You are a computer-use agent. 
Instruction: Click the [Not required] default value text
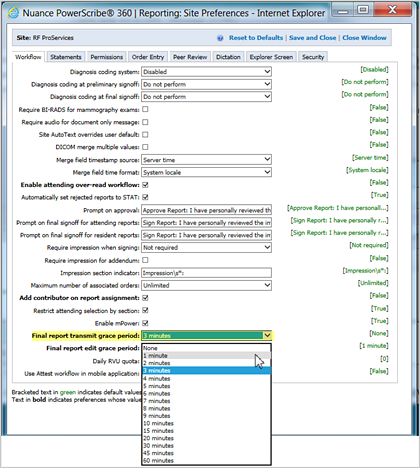coord(369,245)
